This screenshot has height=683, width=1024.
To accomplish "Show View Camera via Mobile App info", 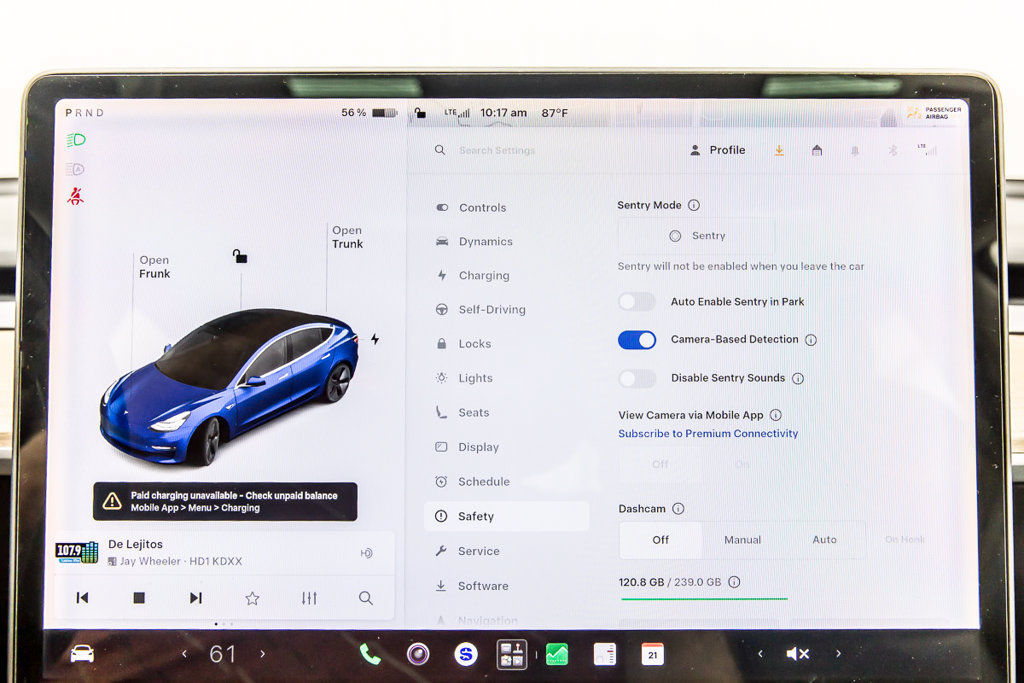I will [776, 415].
